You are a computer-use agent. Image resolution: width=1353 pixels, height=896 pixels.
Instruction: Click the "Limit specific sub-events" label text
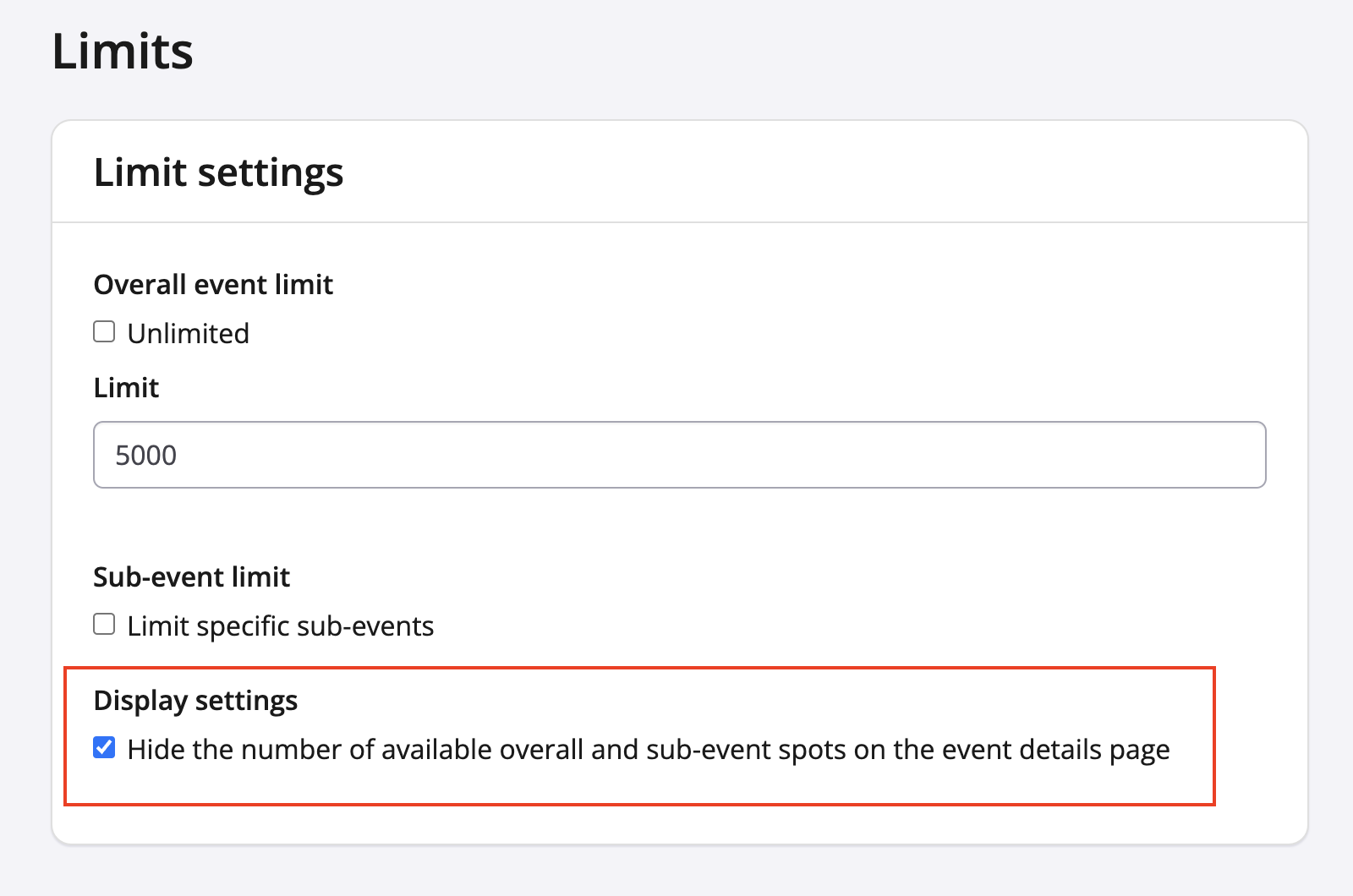pos(280,626)
